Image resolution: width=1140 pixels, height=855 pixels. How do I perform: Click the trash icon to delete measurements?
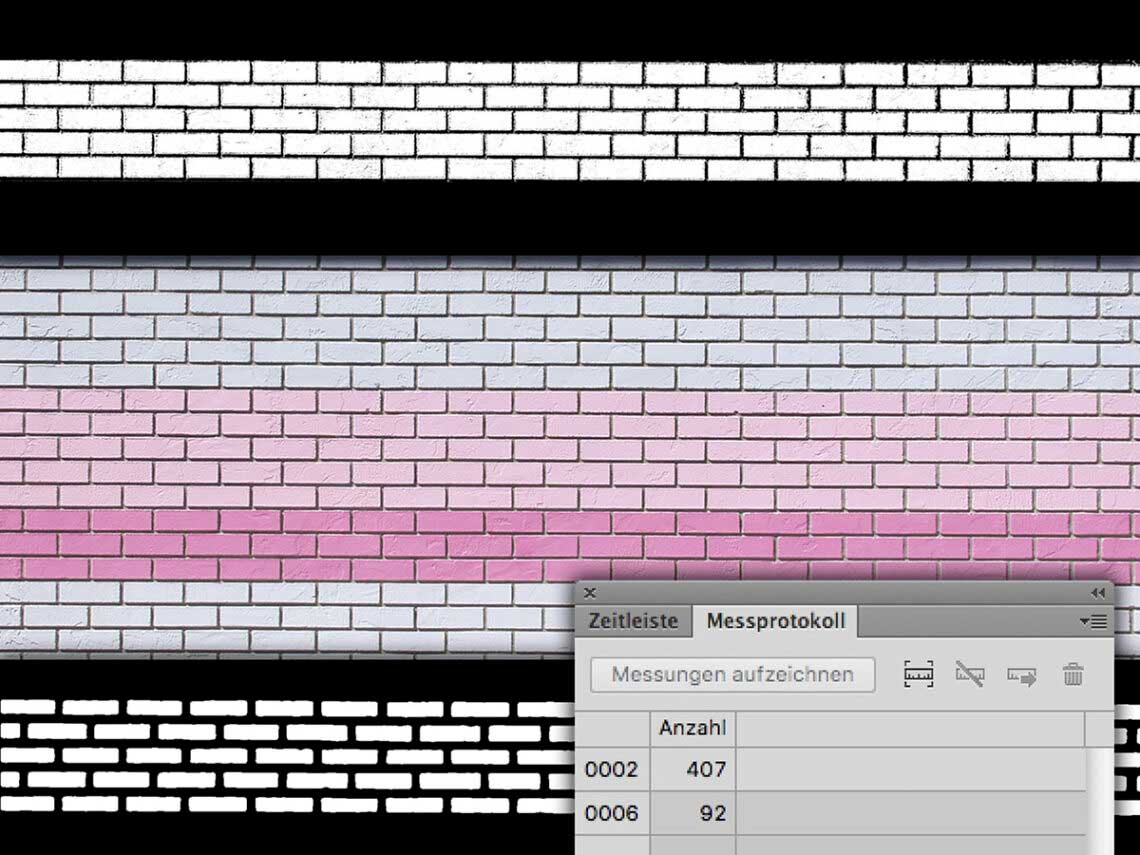tap(1073, 675)
